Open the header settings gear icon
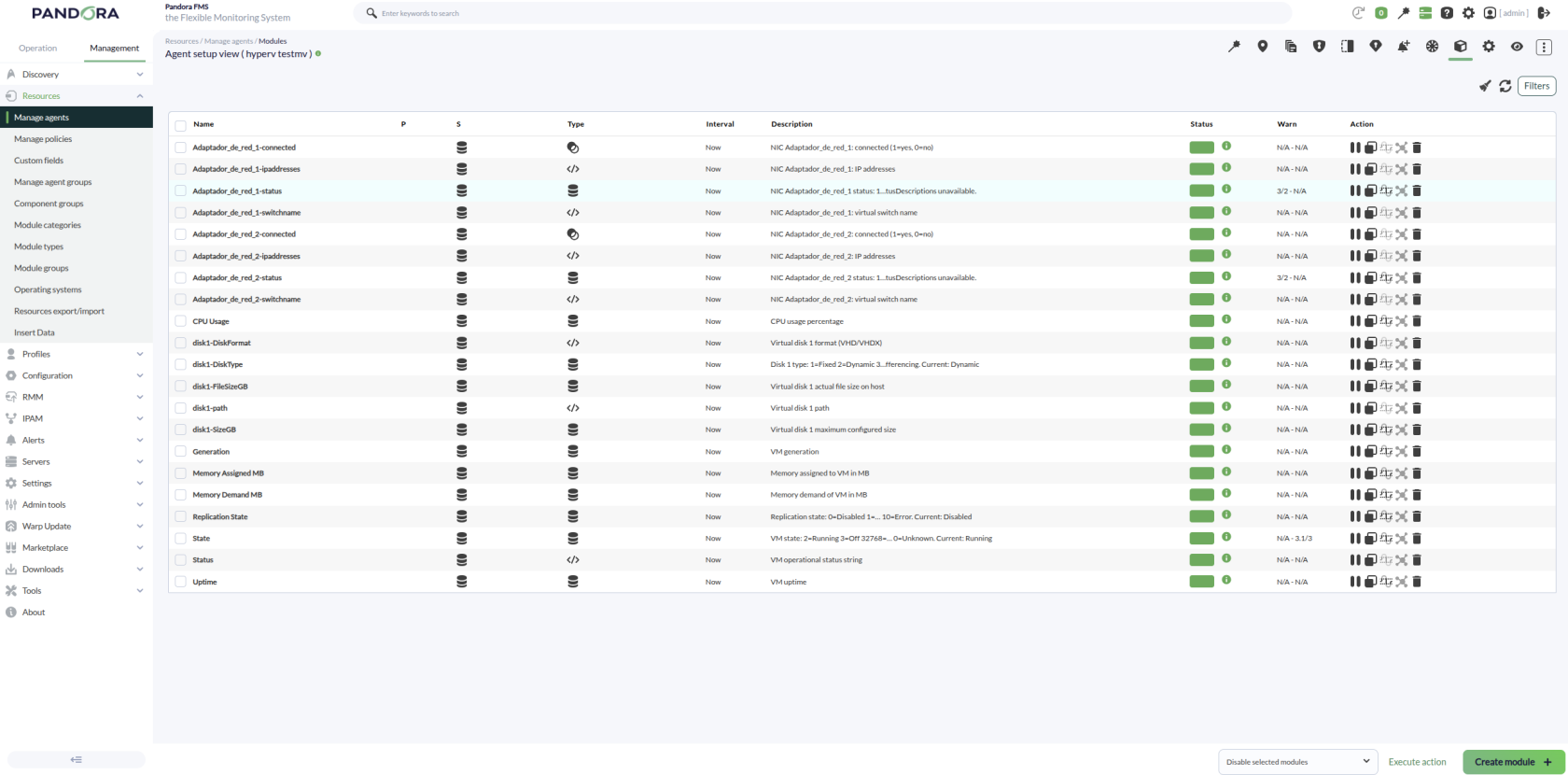Image resolution: width=1568 pixels, height=775 pixels. point(1468,13)
